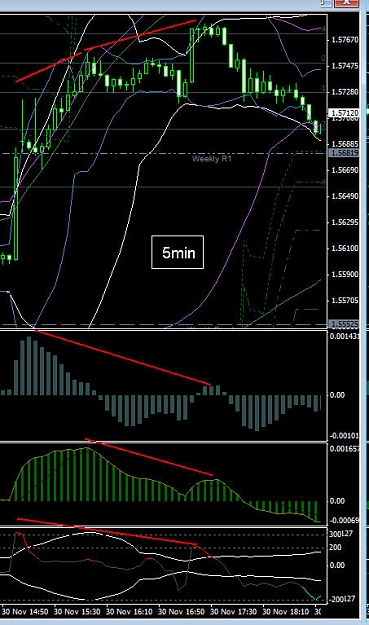This screenshot has width=369, height=625.
Task: Click the -0.00101 histogram scale minimum
Action: point(345,436)
